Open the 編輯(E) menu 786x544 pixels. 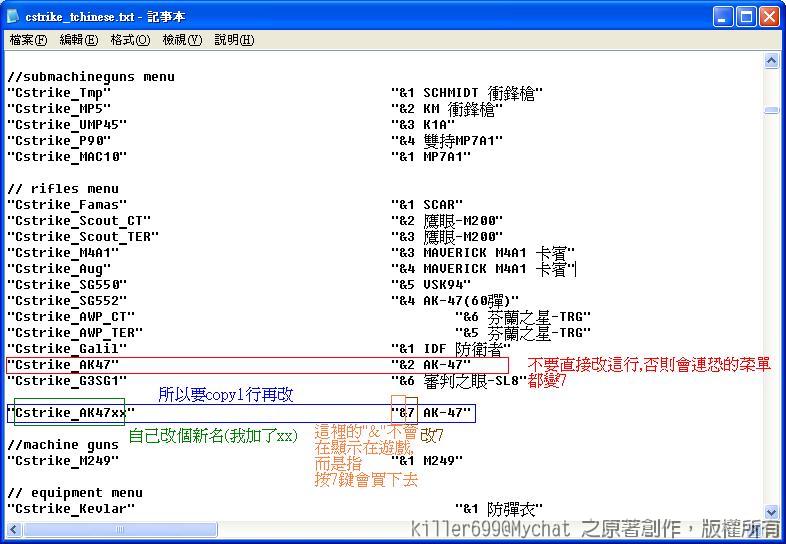[79, 40]
